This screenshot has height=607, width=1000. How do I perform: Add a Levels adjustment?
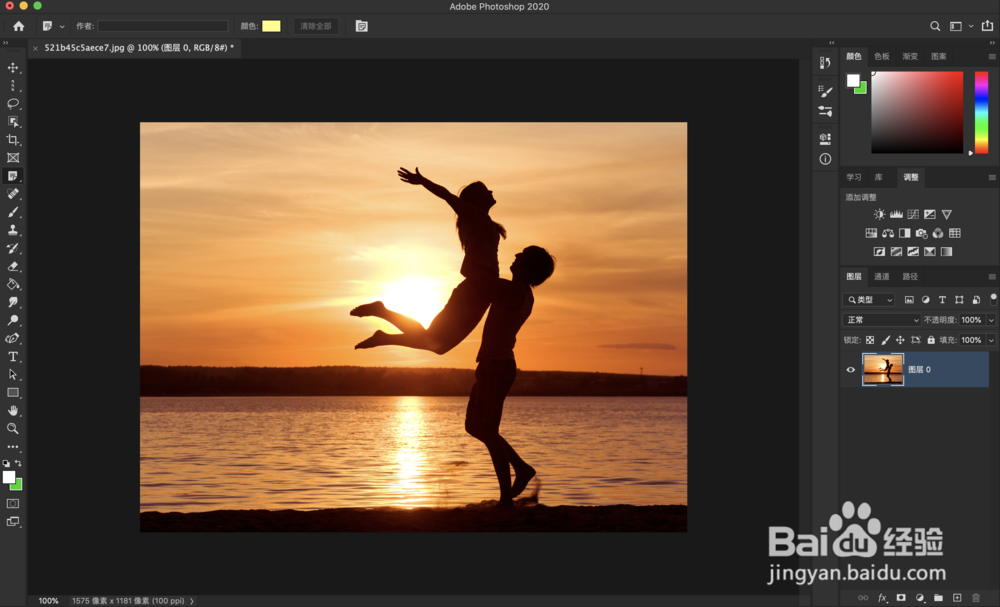coord(896,214)
